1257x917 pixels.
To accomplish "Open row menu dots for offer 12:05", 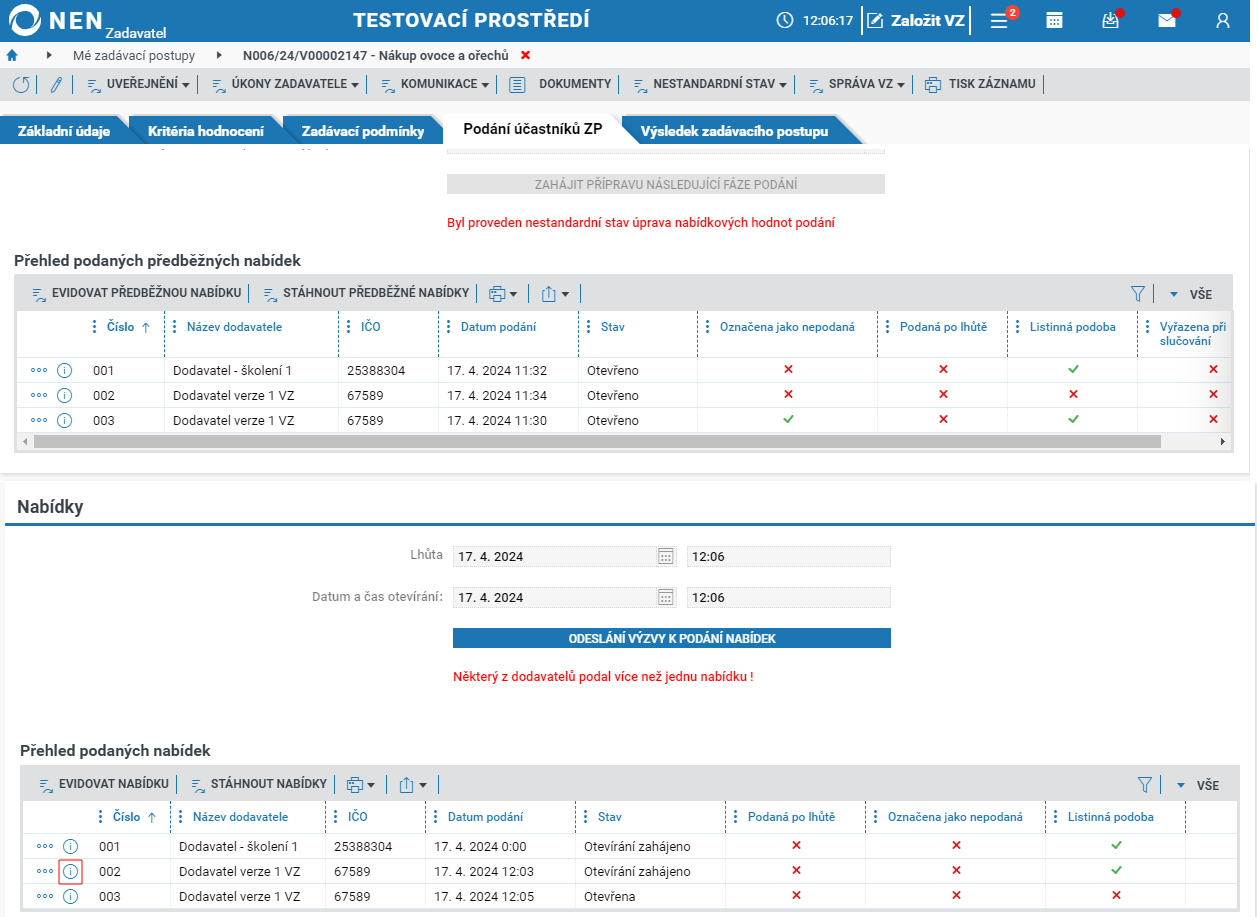I will (x=45, y=896).
